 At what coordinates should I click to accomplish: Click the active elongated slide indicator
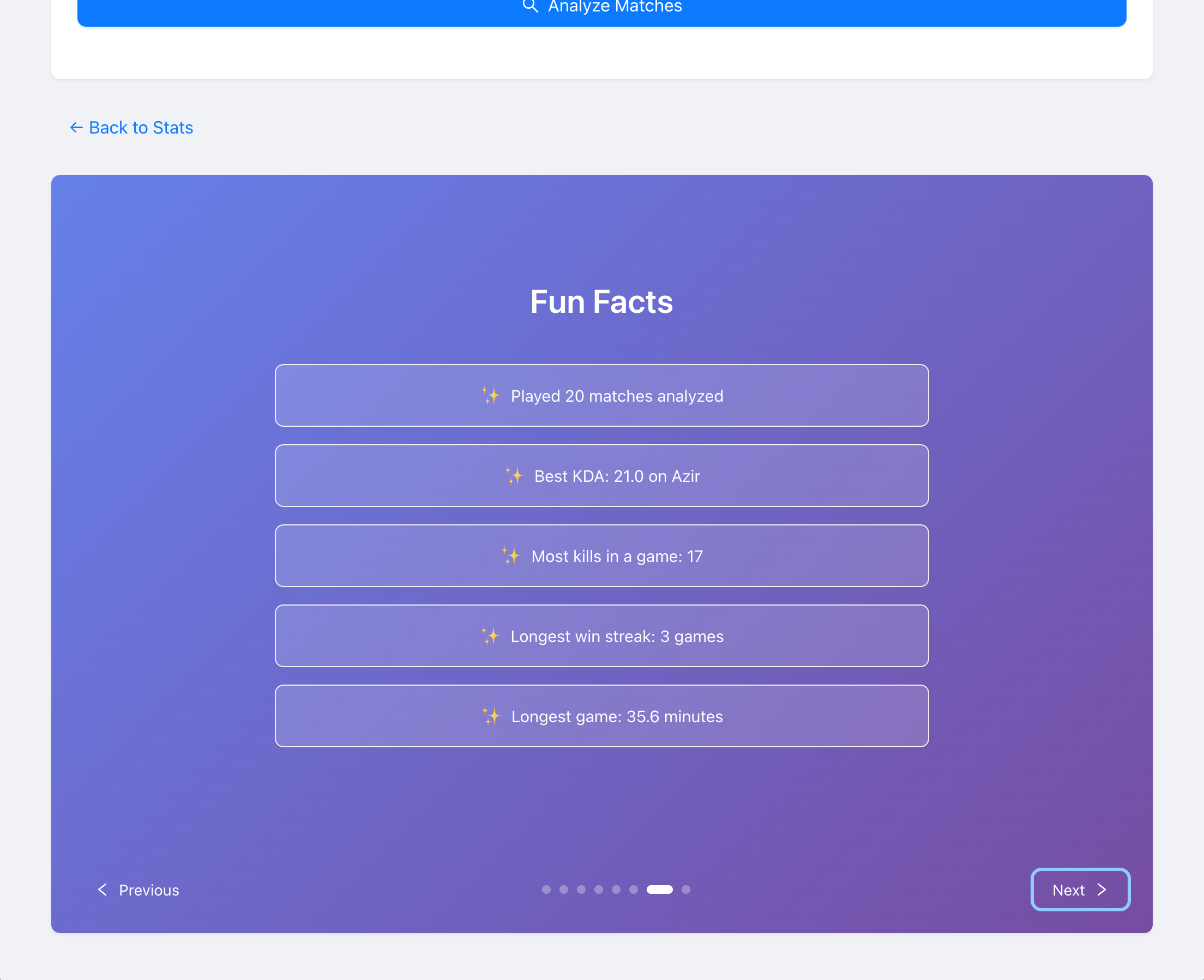(x=659, y=890)
